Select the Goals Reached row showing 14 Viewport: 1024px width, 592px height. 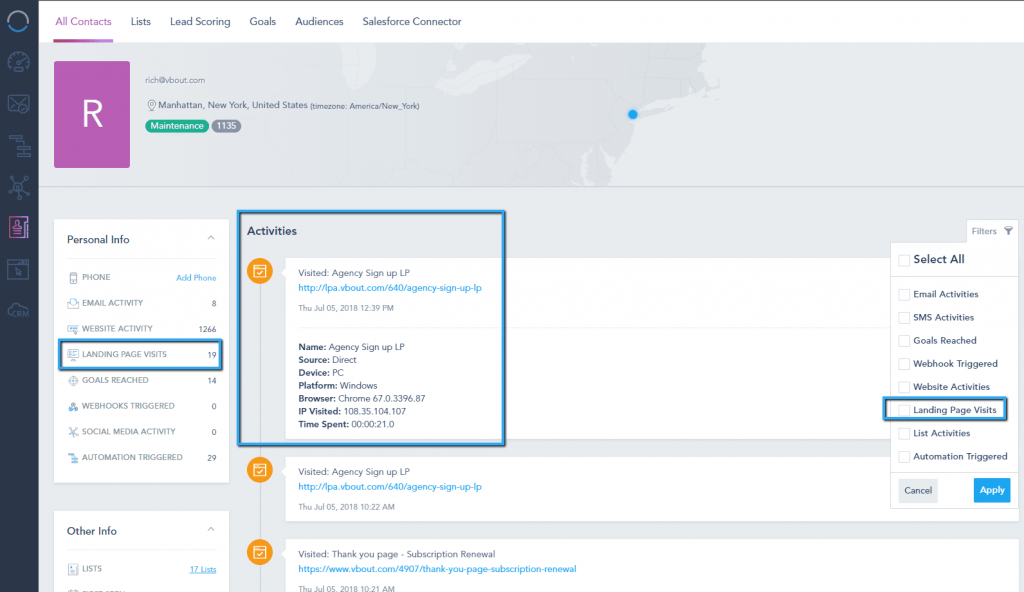(141, 380)
